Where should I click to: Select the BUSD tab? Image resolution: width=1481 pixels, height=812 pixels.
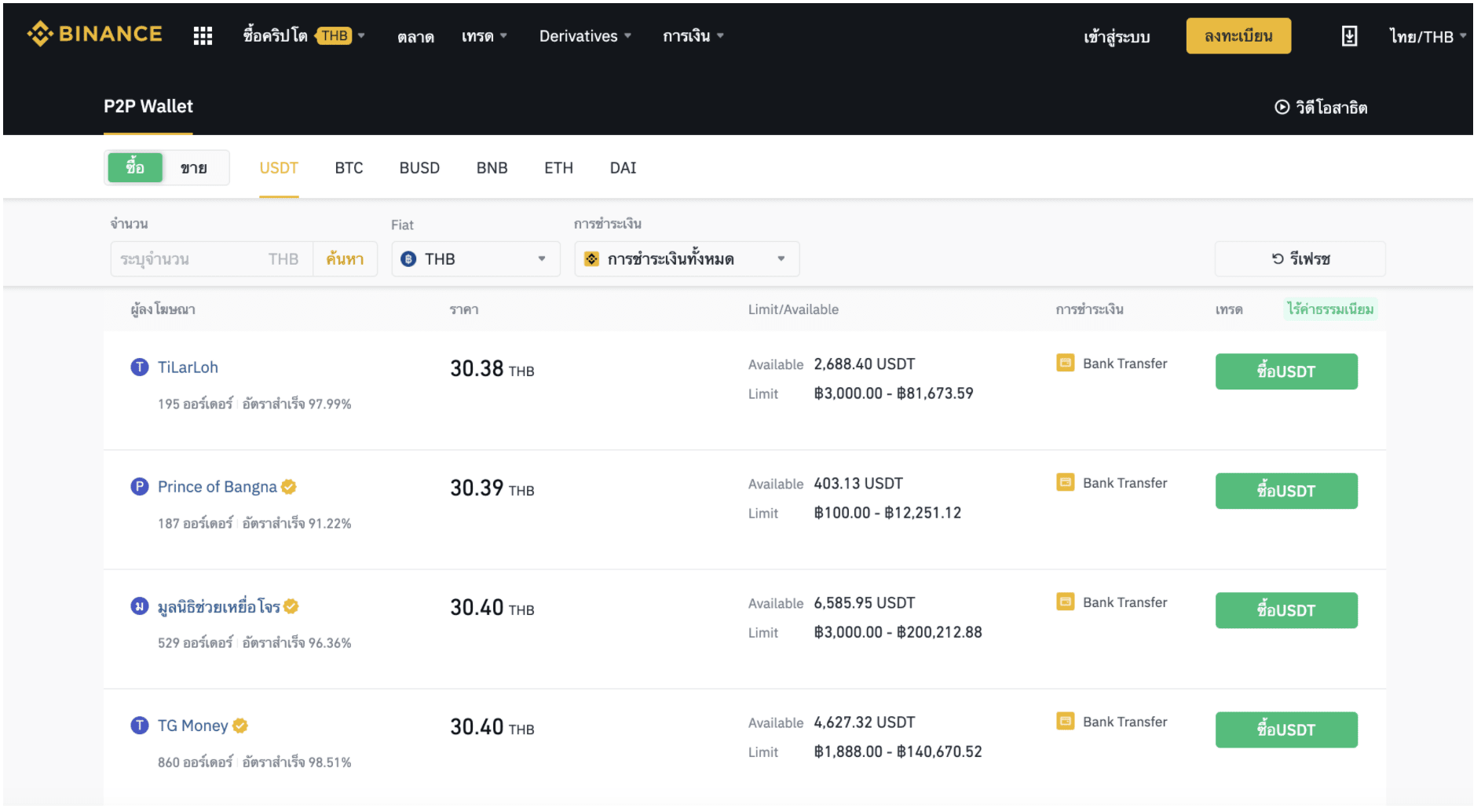point(419,168)
